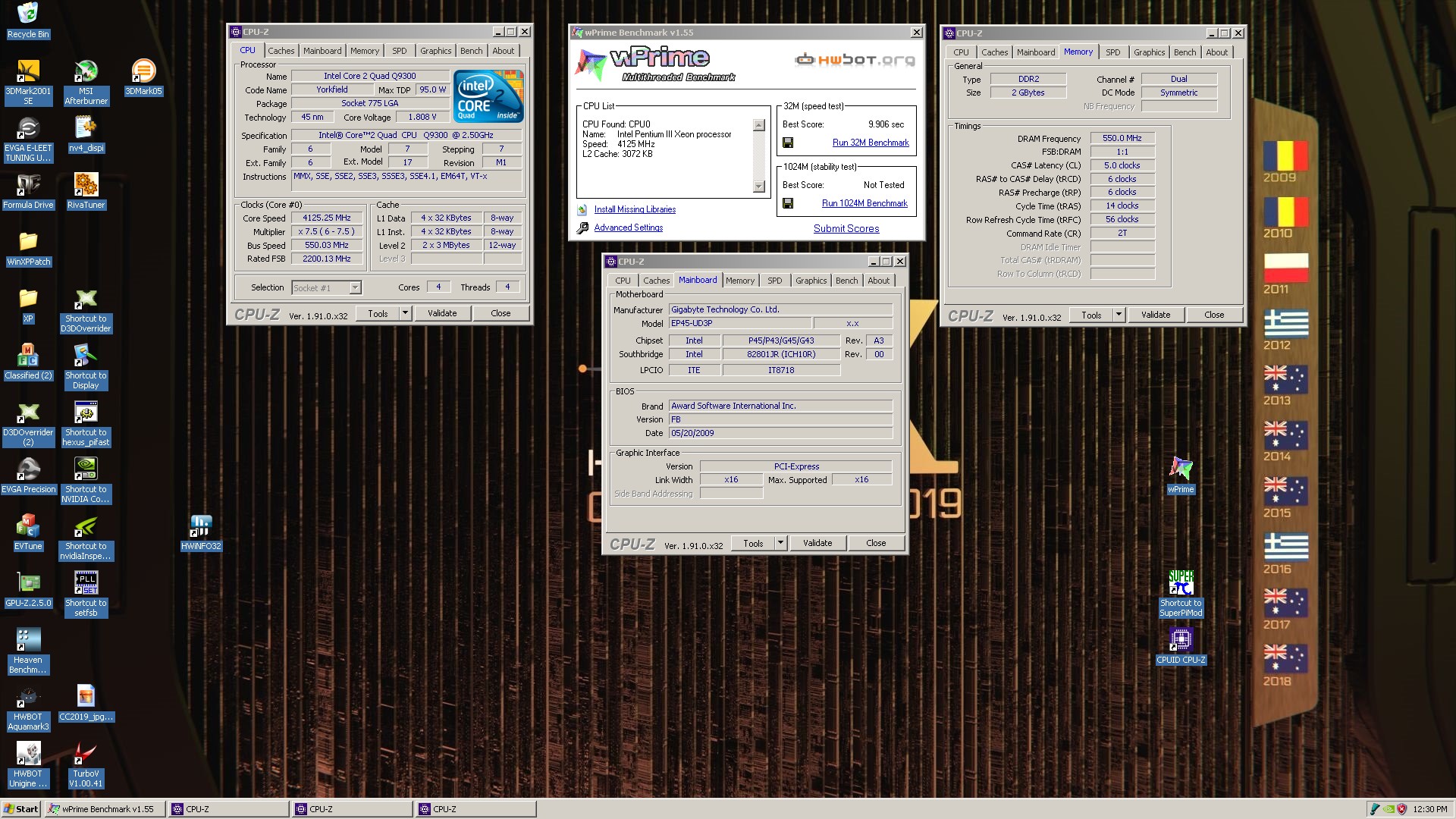Click CPU List scrollbar up arrow

pyautogui.click(x=759, y=125)
